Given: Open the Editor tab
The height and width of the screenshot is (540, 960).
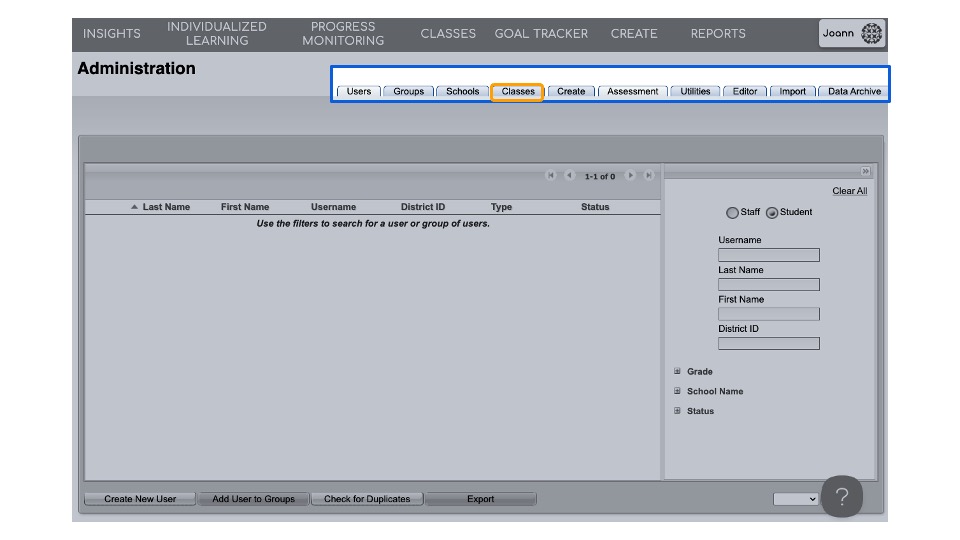Looking at the screenshot, I should coord(745,91).
